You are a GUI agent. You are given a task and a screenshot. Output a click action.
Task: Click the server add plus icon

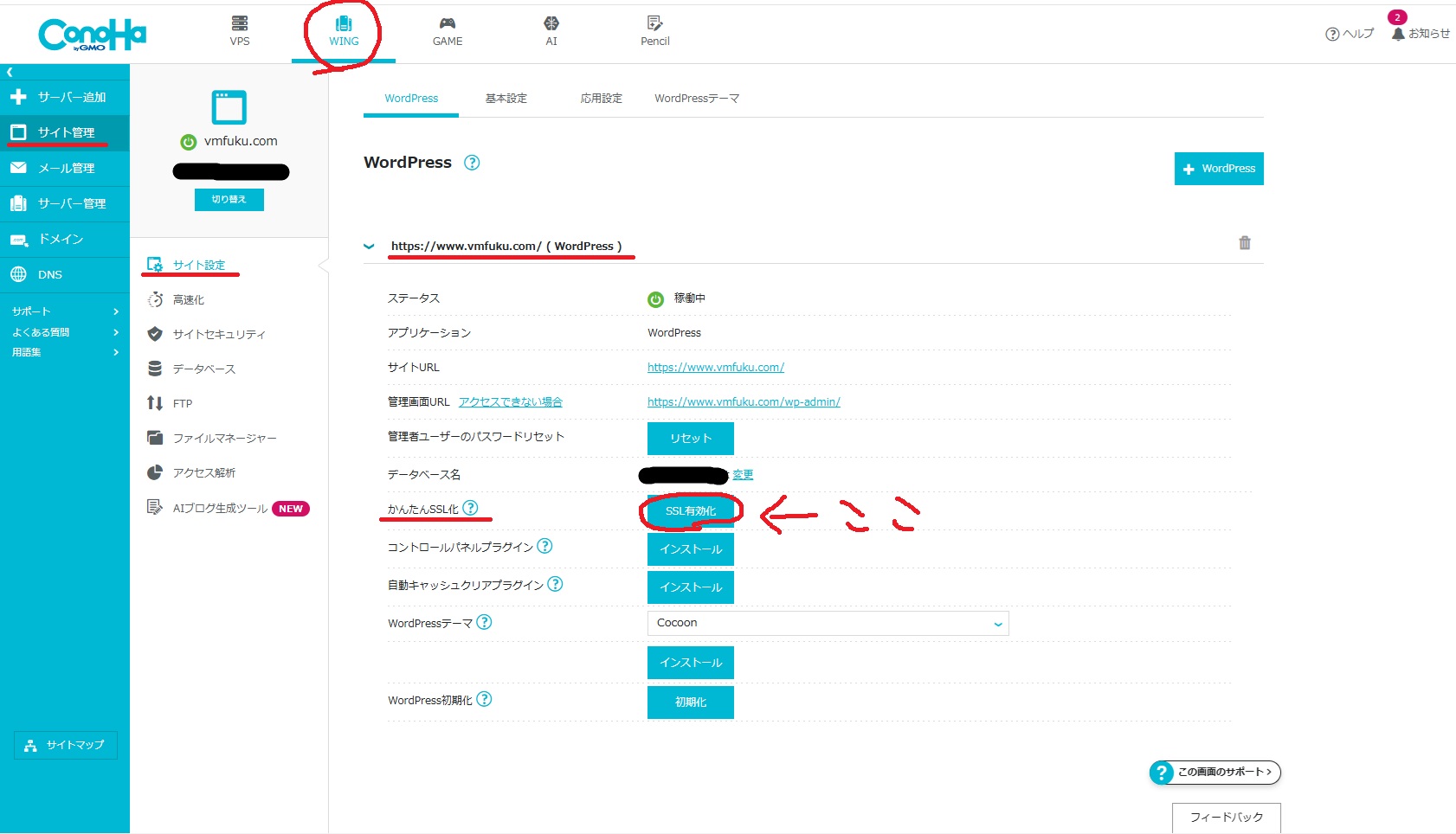tap(18, 97)
